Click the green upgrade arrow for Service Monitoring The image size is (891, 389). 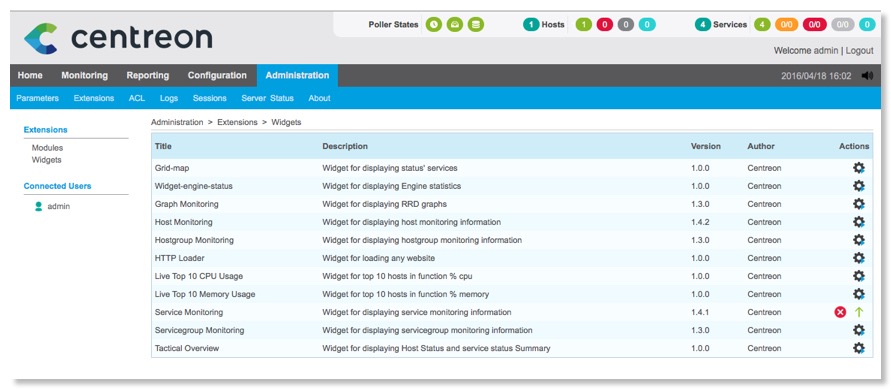859,312
